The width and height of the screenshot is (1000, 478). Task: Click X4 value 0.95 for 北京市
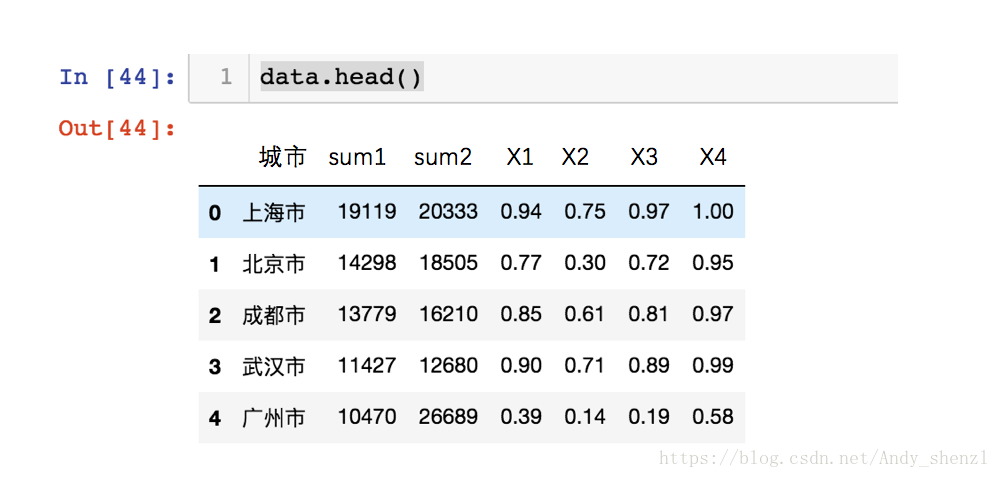coord(713,263)
